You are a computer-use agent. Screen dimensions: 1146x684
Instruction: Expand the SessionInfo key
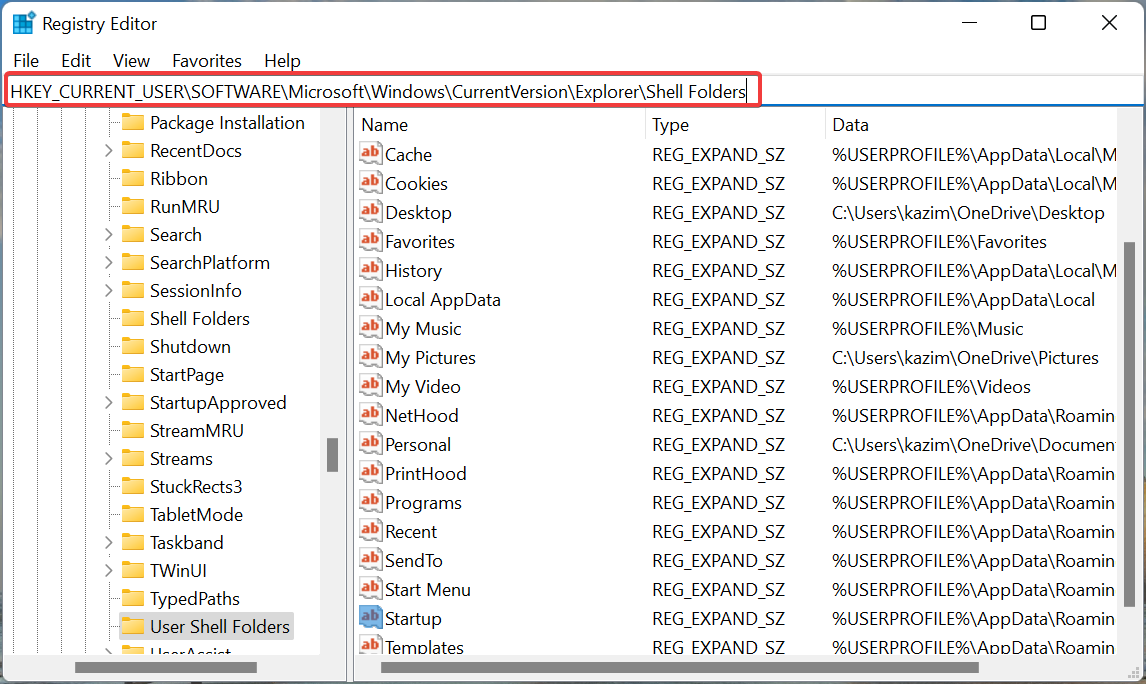(x=108, y=290)
